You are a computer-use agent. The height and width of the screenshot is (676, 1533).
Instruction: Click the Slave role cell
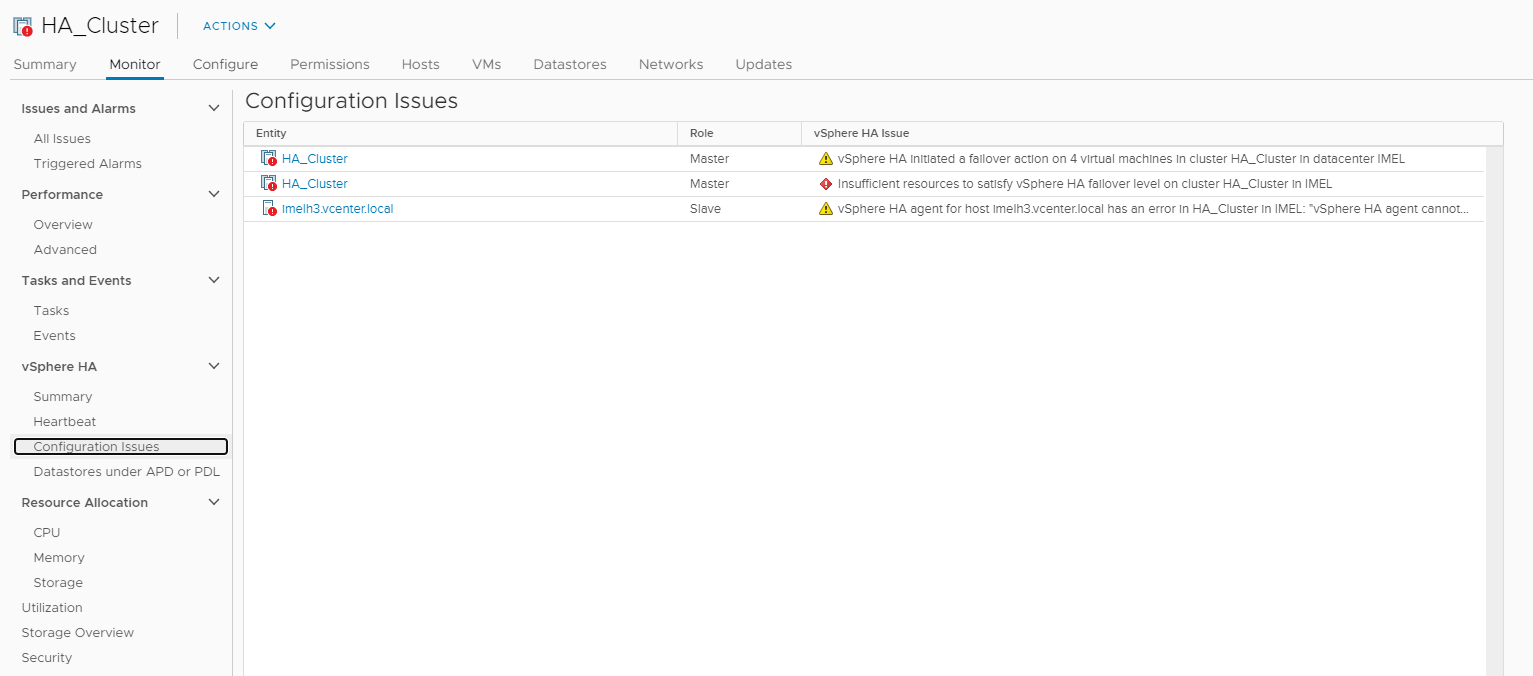pos(706,209)
